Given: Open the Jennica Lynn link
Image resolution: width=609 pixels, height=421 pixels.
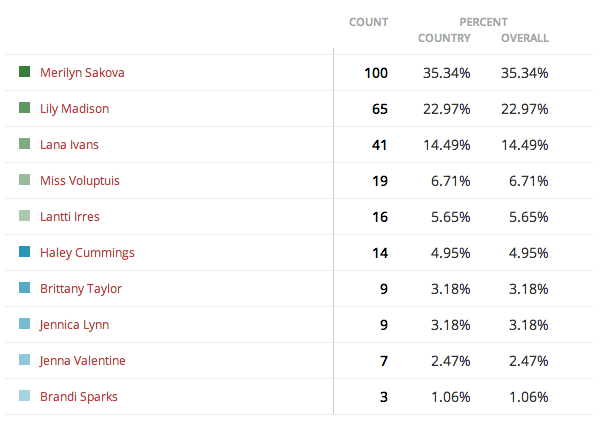Looking at the screenshot, I should point(74,325).
